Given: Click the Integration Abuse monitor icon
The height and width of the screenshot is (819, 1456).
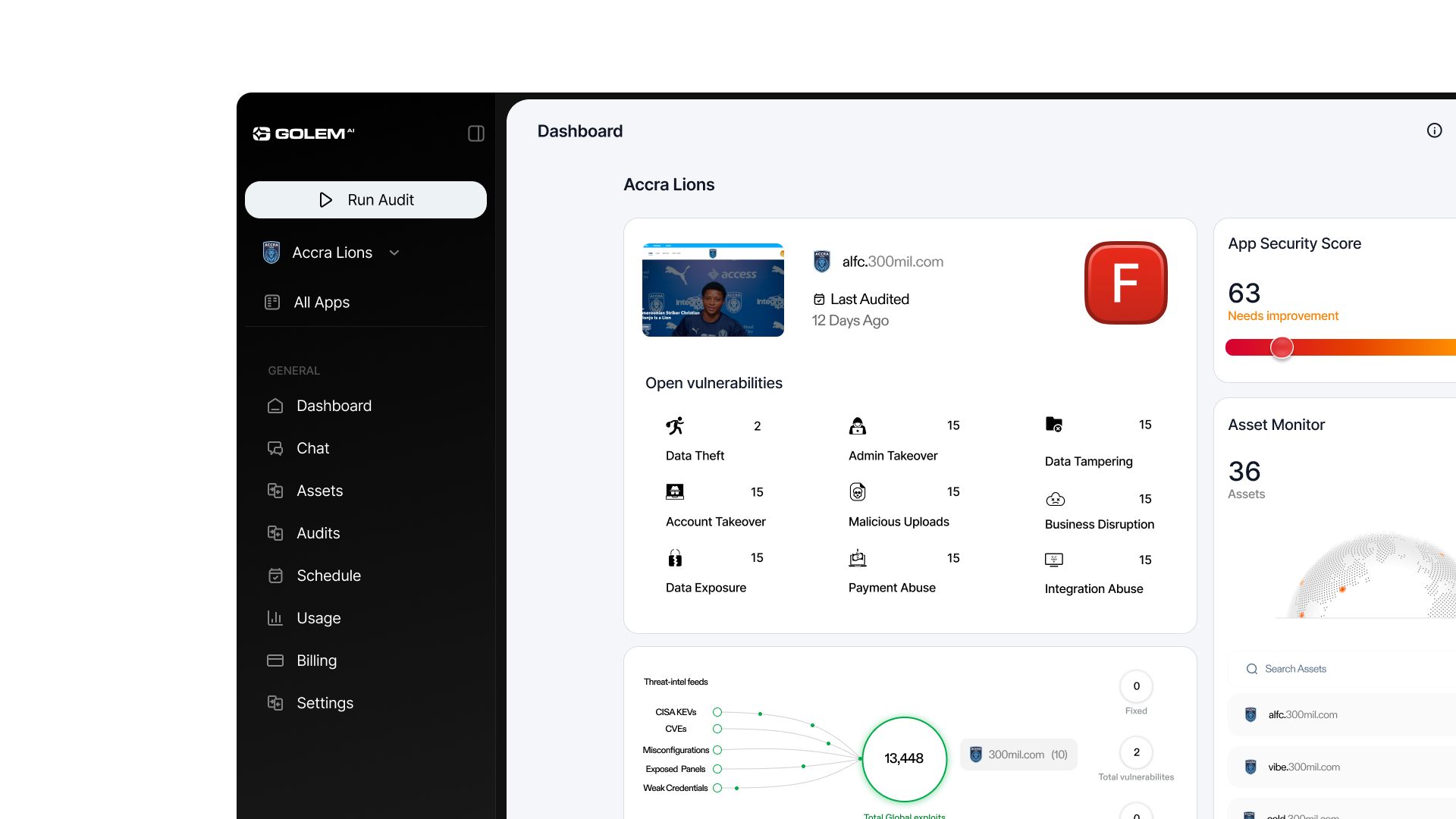Looking at the screenshot, I should [x=1054, y=560].
